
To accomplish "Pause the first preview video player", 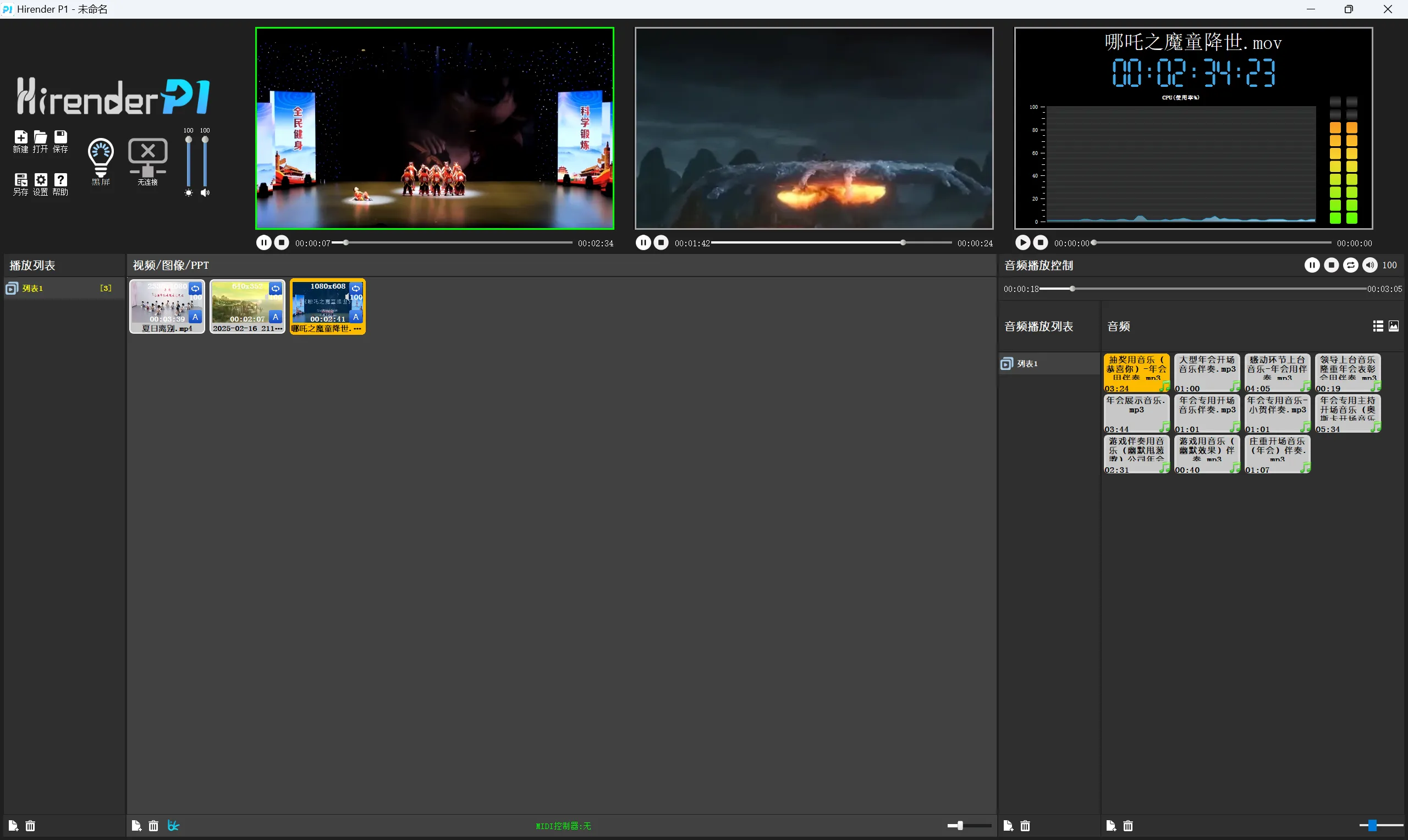I will pos(263,243).
